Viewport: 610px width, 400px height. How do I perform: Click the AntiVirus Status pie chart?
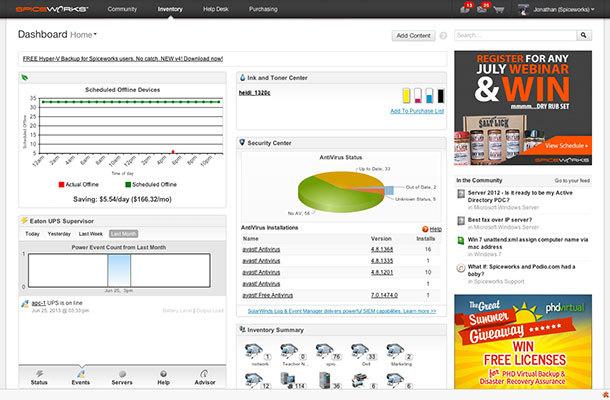(342, 191)
